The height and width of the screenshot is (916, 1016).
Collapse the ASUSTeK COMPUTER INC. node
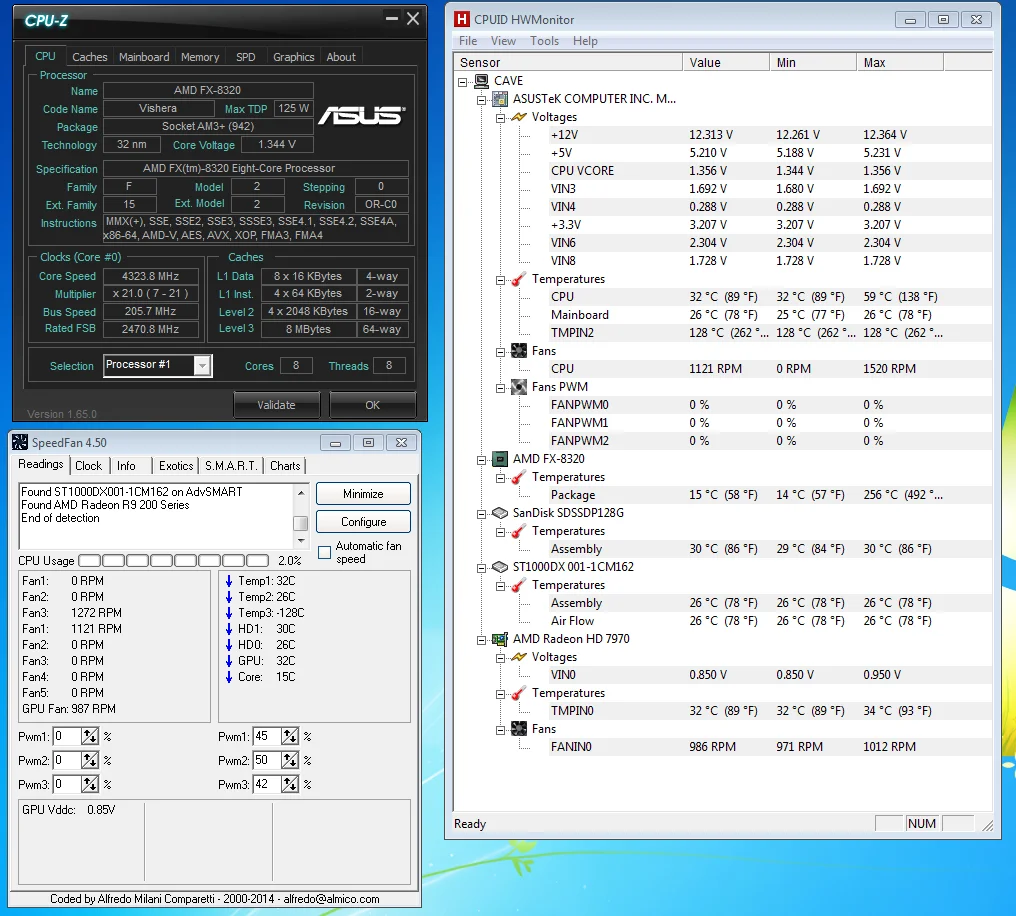pos(481,100)
